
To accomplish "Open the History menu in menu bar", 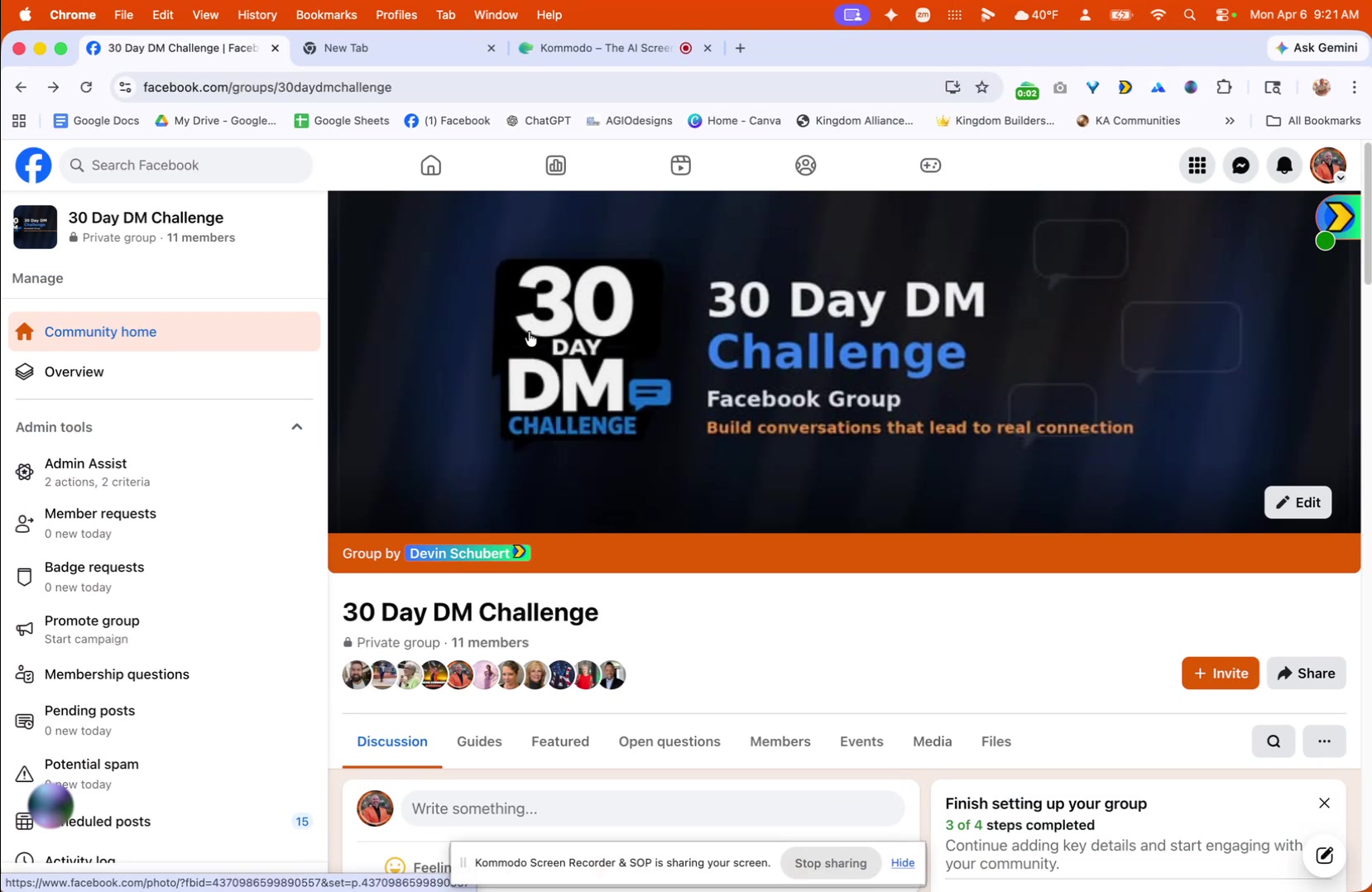I will click(257, 15).
